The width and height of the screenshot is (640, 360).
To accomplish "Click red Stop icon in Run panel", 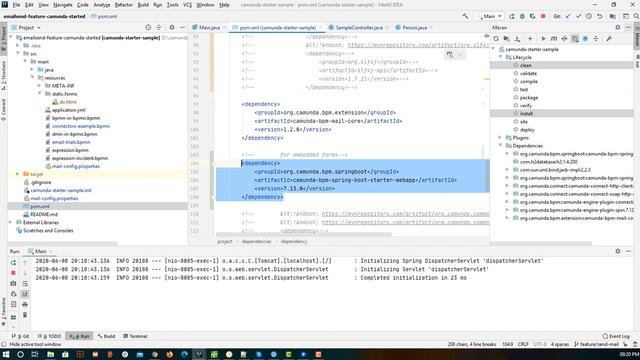I will 13,273.
